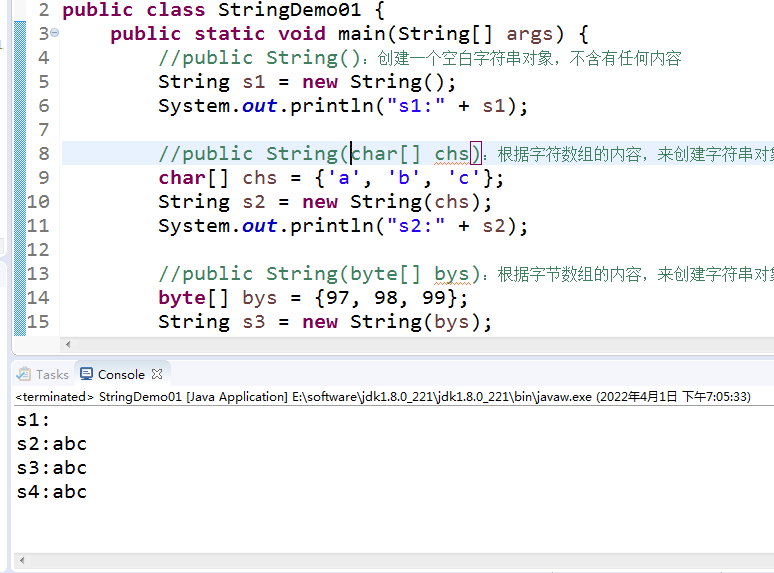
Task: Click the Console tab monitor icon
Action: pos(86,374)
